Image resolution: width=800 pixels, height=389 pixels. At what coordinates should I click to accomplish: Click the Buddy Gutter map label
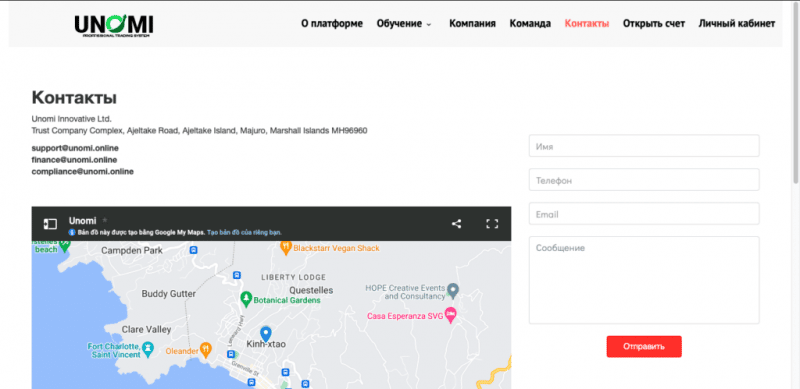click(x=168, y=294)
